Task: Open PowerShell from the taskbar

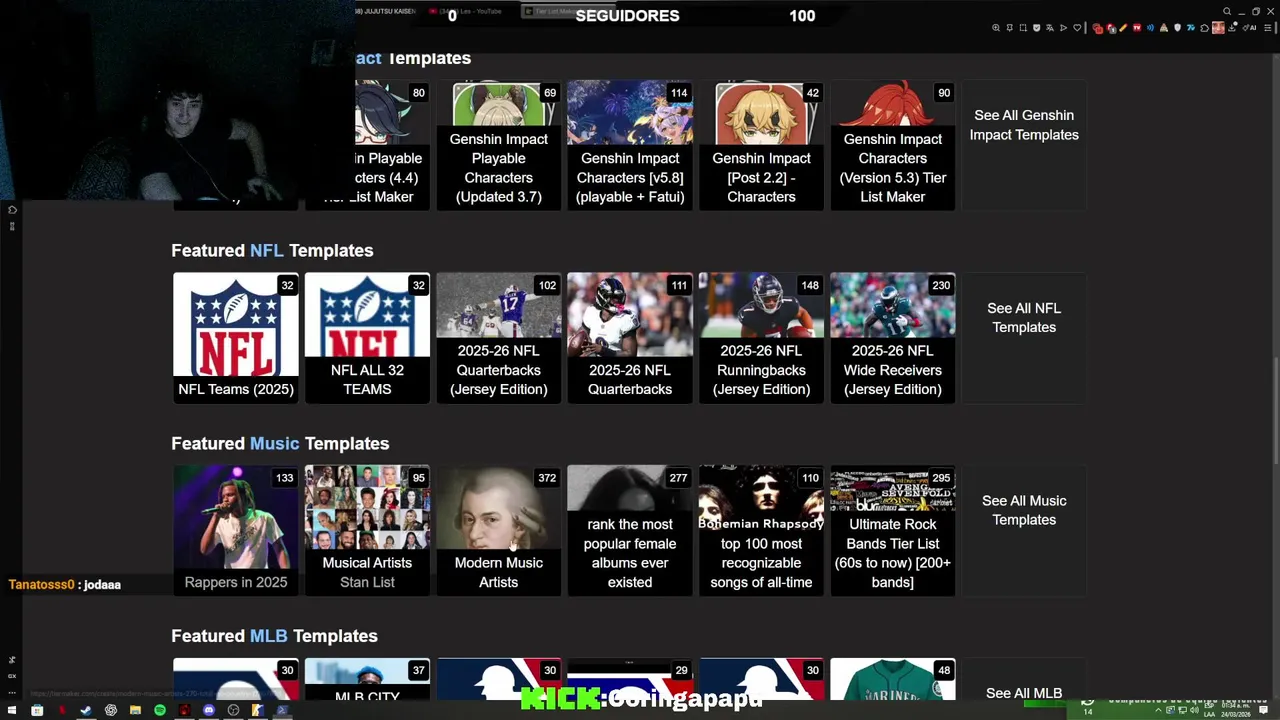Action: 282,710
